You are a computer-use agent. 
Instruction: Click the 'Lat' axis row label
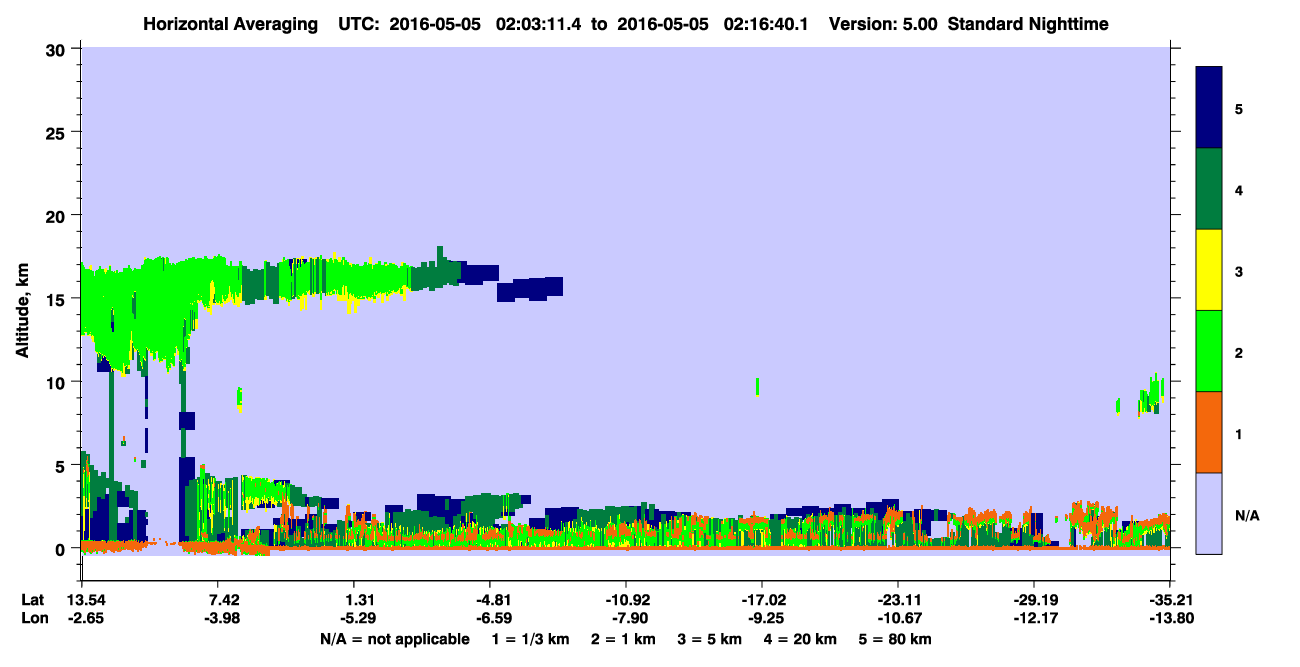click(33, 600)
